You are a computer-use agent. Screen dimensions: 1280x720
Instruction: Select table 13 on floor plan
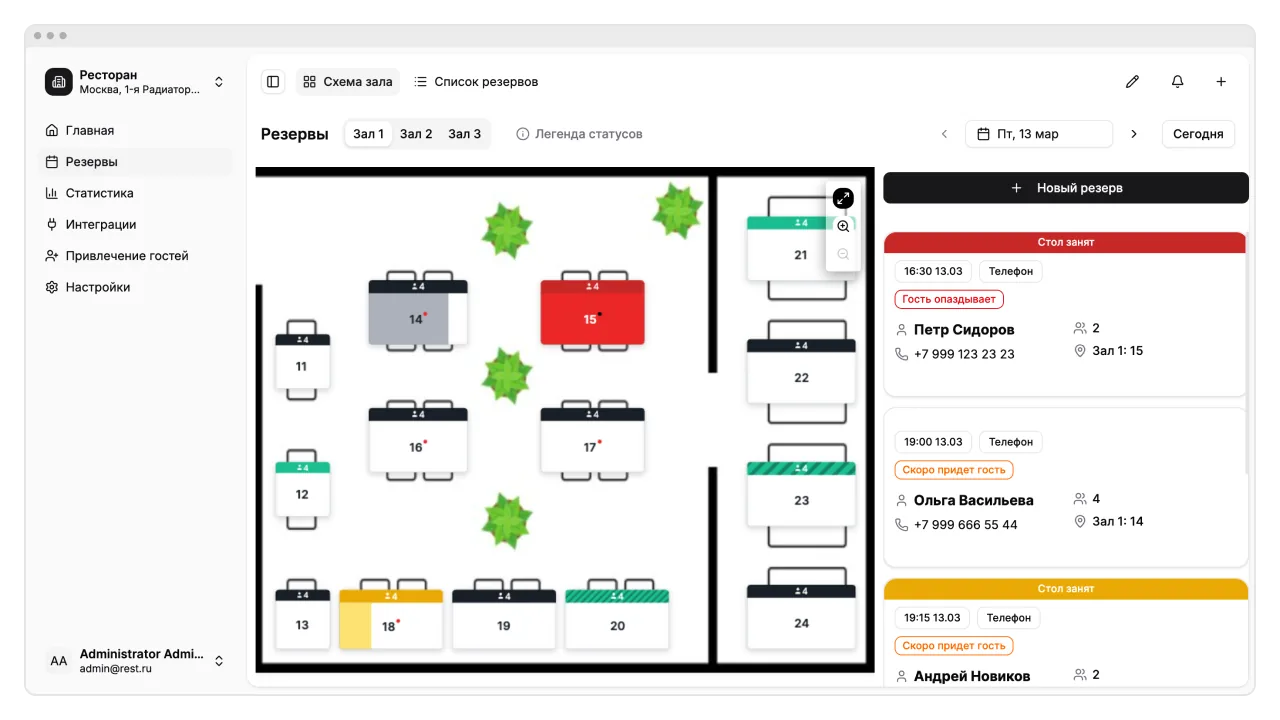tap(302, 619)
